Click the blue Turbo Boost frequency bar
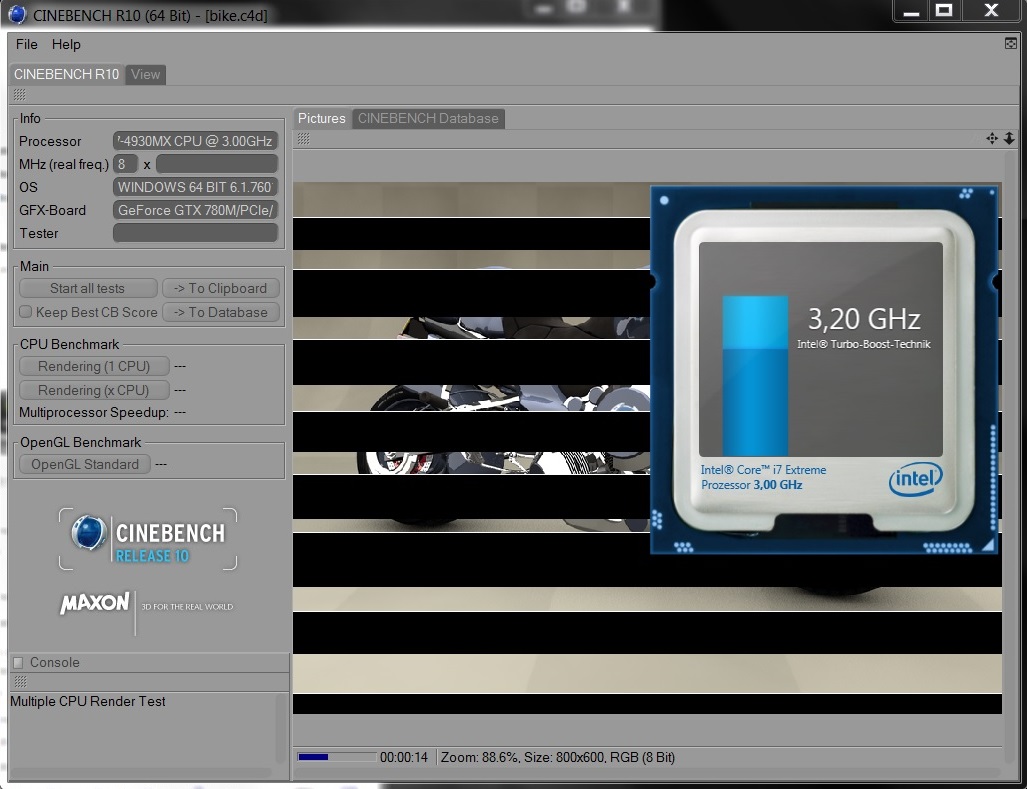Screen dimensions: 1027x789 (x=755, y=376)
